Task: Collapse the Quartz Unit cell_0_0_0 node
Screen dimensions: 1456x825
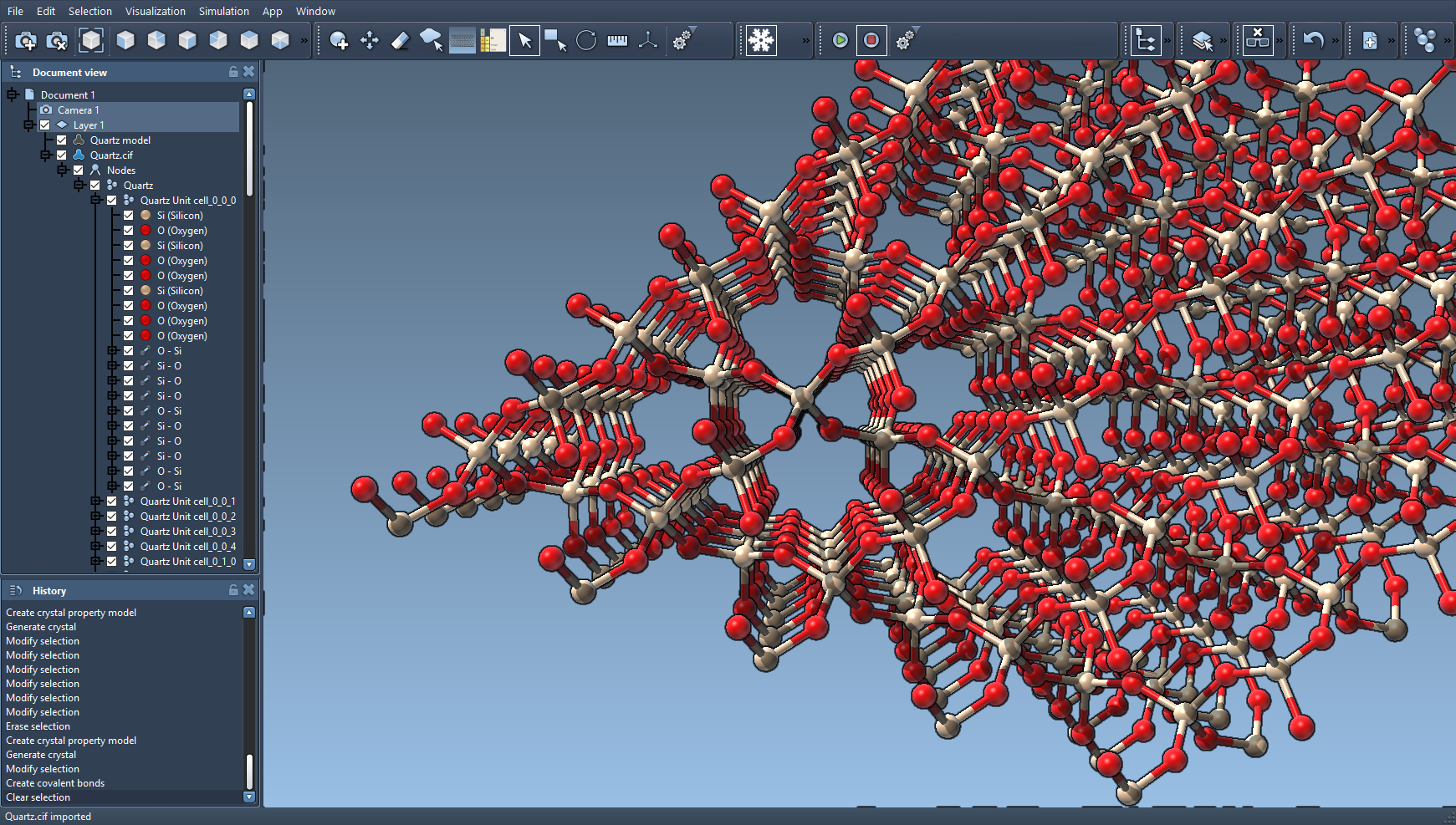Action: click(96, 201)
